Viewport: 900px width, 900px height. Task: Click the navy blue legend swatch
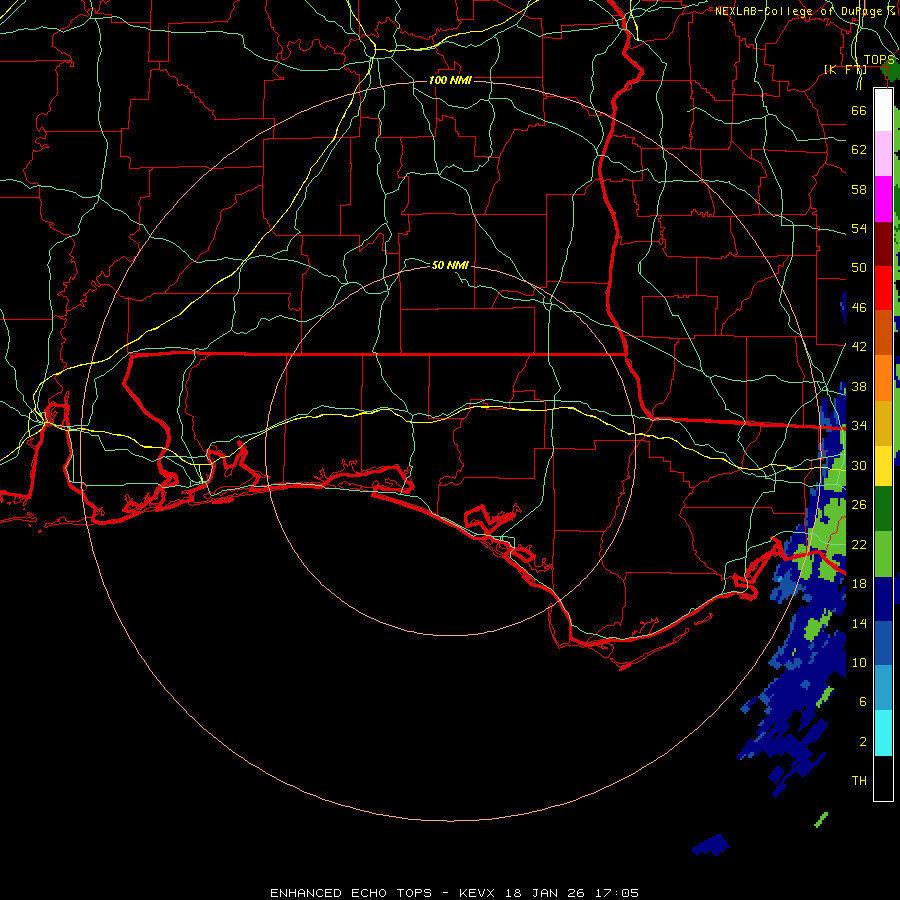click(883, 599)
